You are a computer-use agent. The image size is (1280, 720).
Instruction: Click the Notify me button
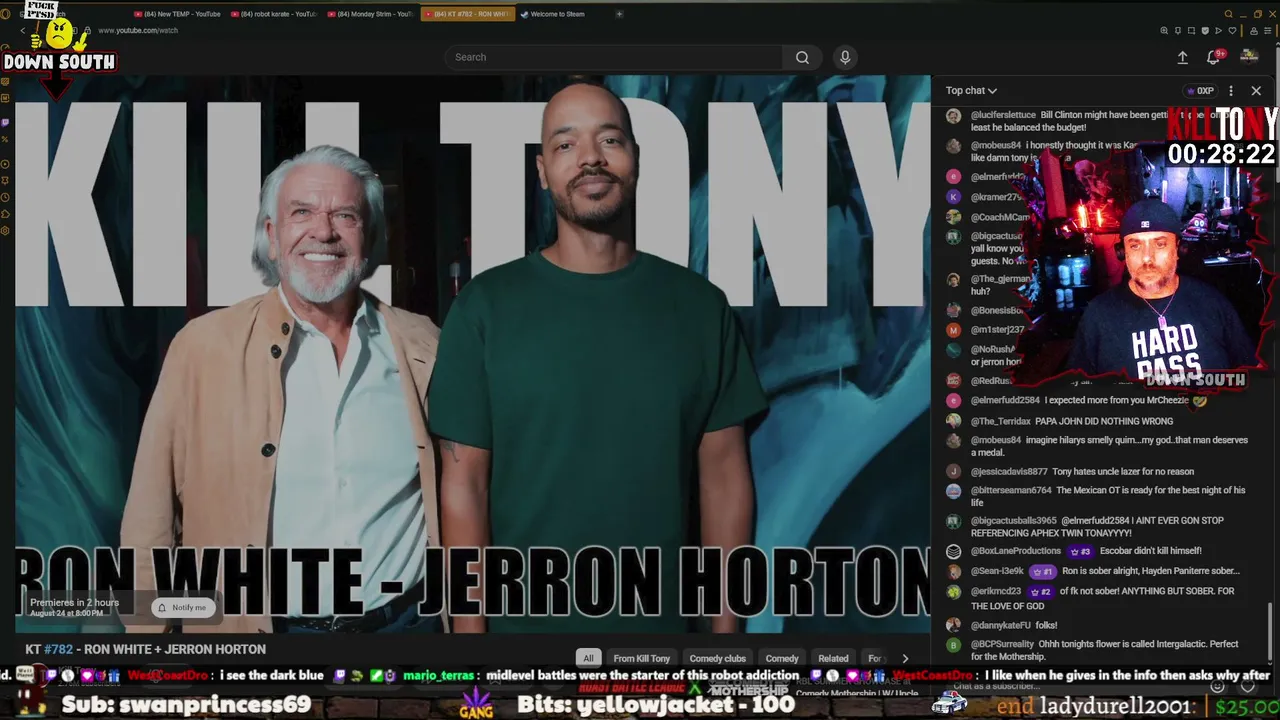click(182, 607)
